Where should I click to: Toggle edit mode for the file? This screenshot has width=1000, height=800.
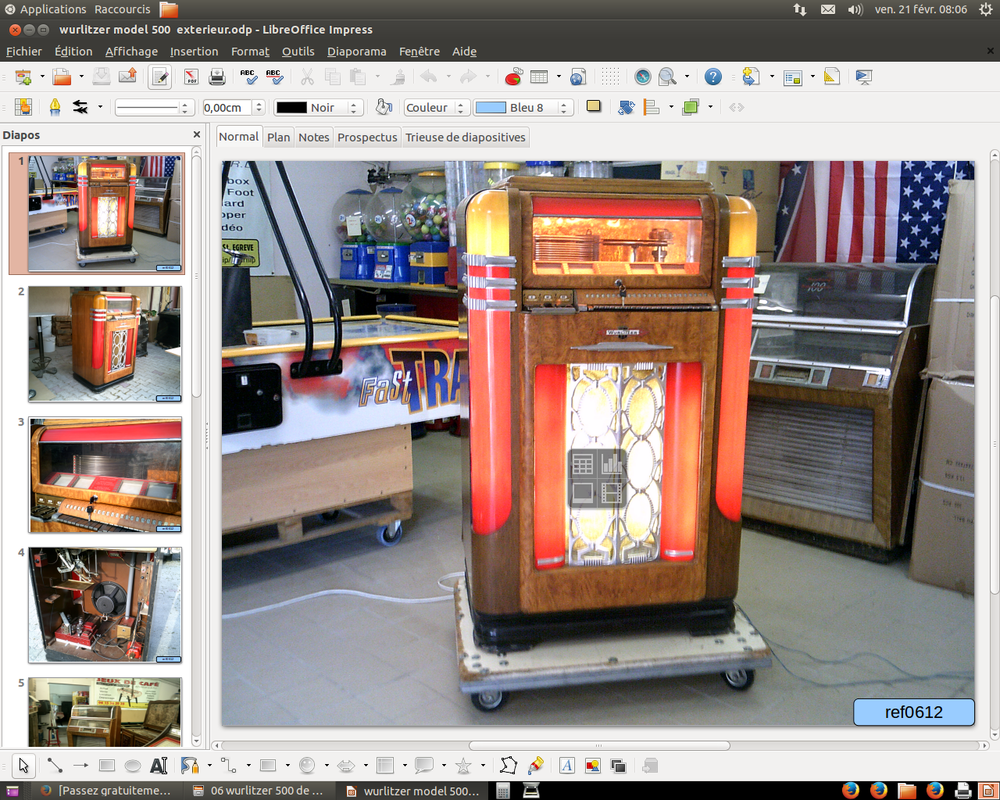pos(160,76)
